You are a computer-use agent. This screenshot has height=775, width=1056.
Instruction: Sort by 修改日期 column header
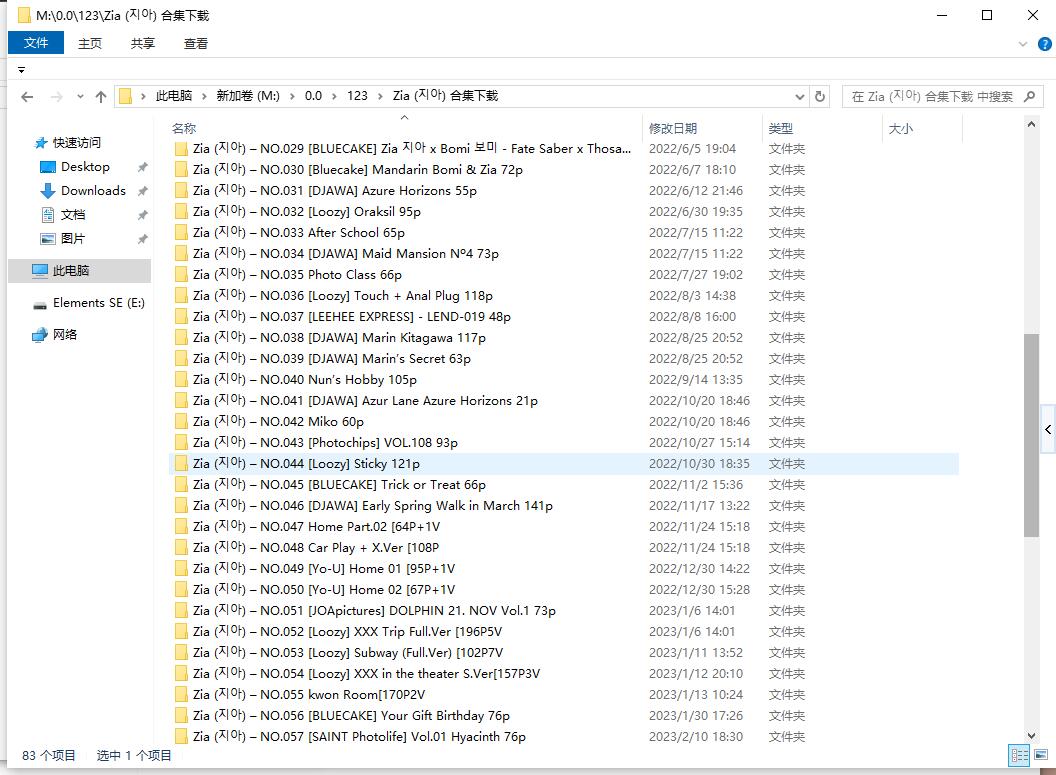[x=673, y=128]
